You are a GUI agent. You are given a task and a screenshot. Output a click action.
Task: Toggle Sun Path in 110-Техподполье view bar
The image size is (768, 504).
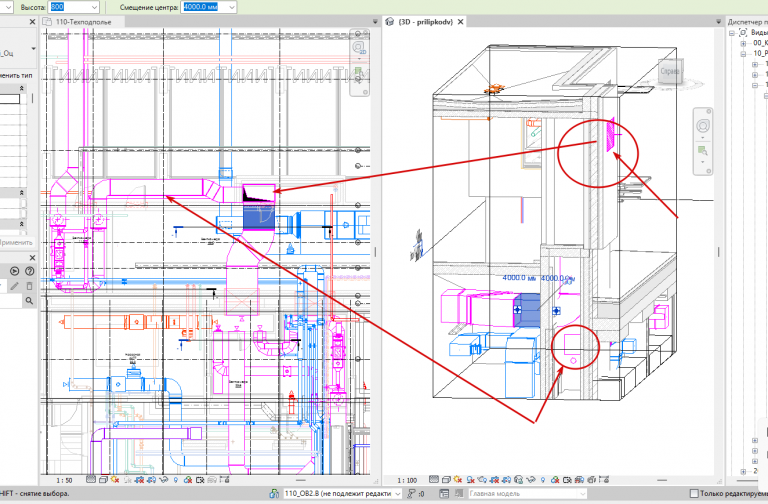point(115,480)
